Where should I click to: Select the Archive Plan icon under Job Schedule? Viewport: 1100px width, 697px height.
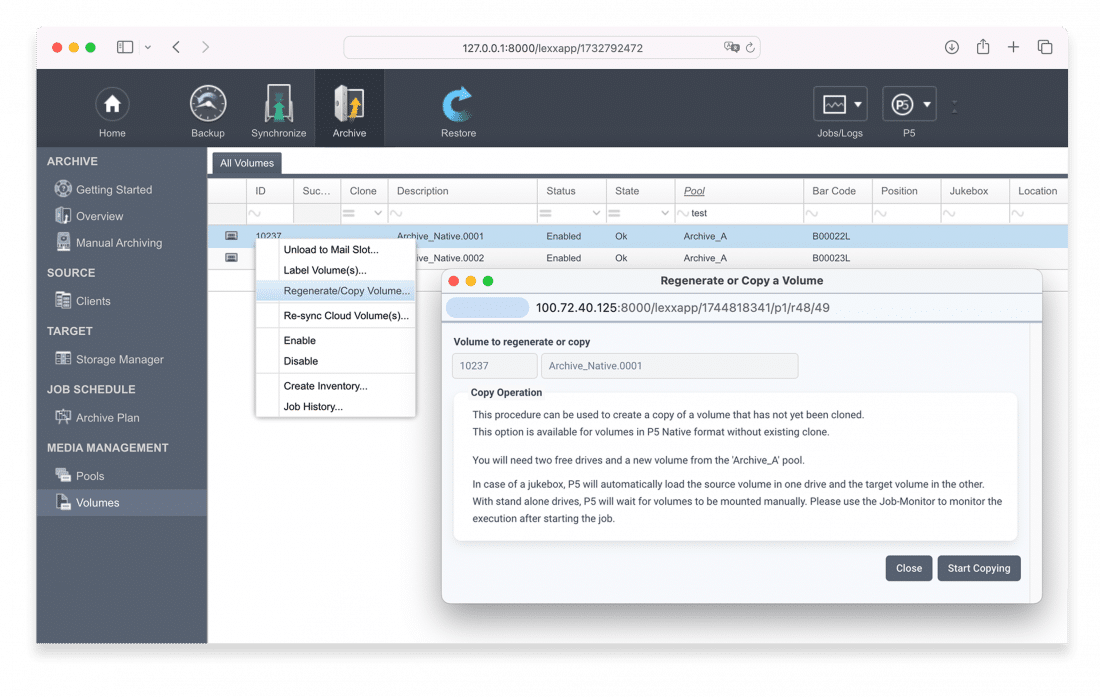62,417
